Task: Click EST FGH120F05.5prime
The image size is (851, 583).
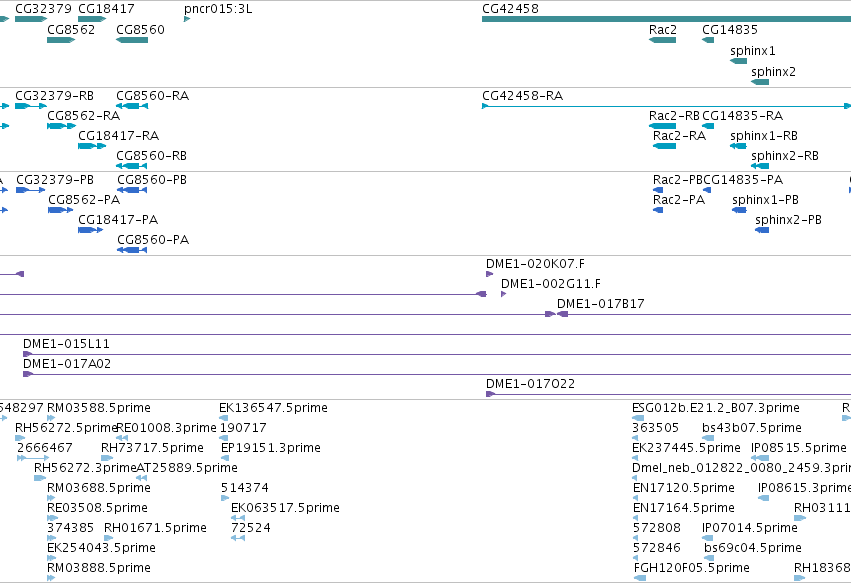Action: pos(640,578)
